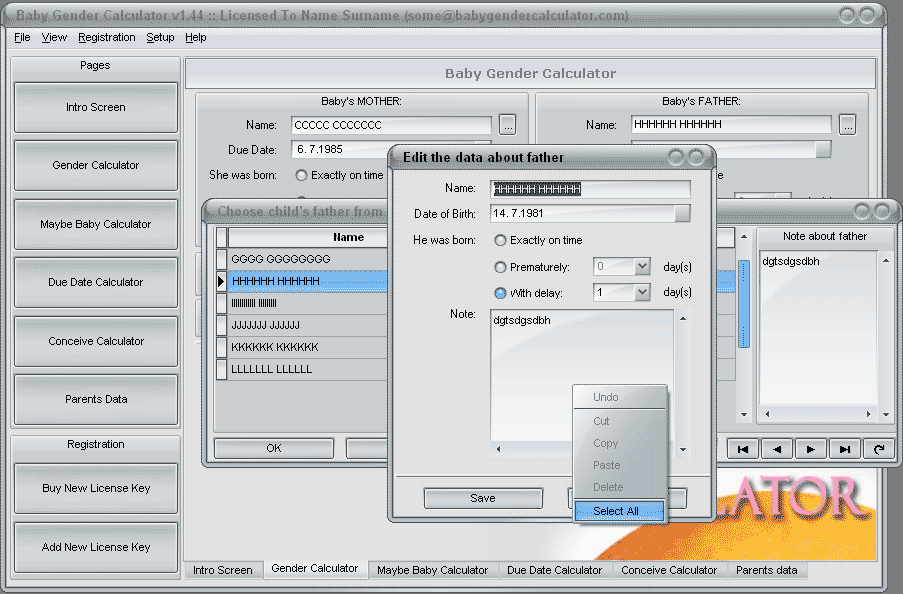Jump to last record navigation button
Screen dimensions: 903x594
click(x=844, y=449)
